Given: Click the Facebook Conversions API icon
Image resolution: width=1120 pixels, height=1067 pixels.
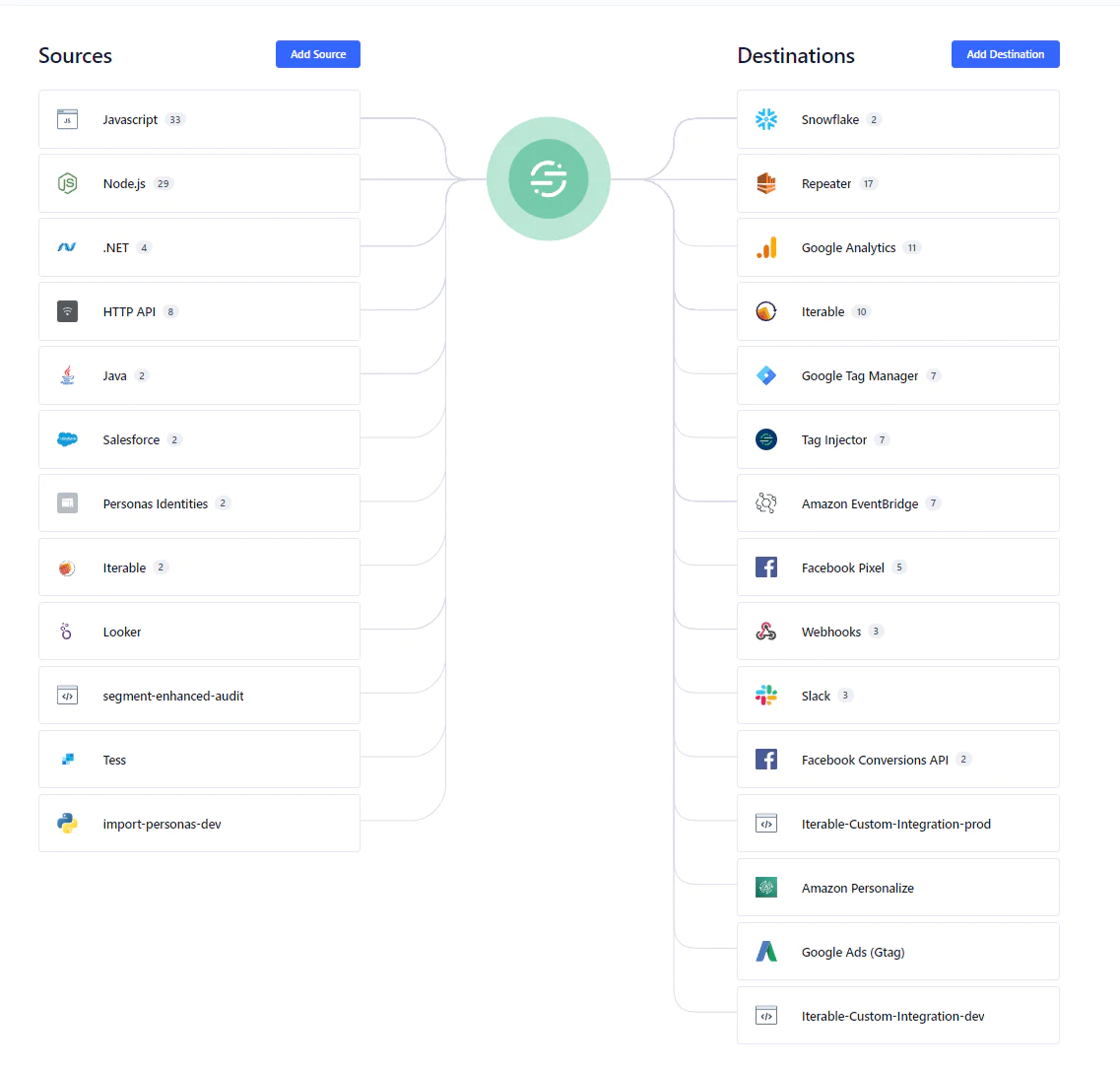Looking at the screenshot, I should point(766,760).
